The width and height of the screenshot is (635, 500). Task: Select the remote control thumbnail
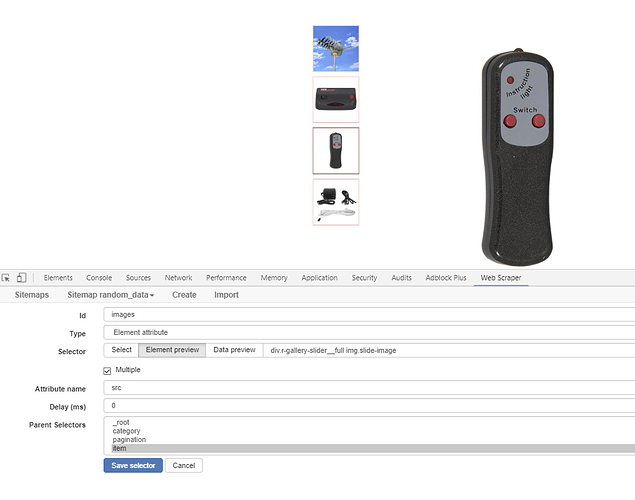point(336,150)
